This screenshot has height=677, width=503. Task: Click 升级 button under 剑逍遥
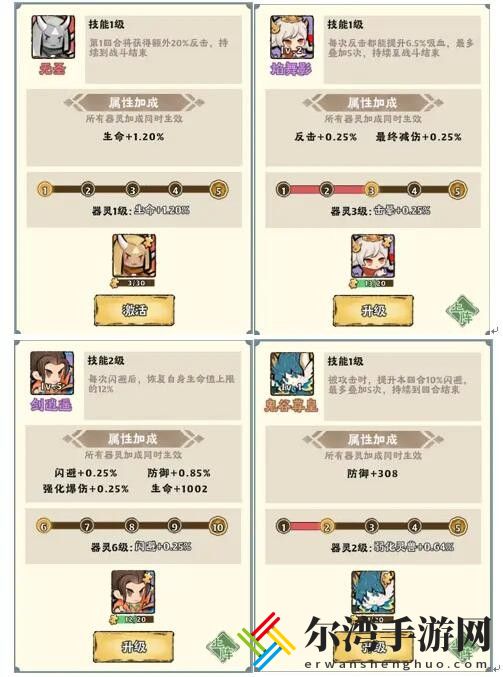coord(134,646)
